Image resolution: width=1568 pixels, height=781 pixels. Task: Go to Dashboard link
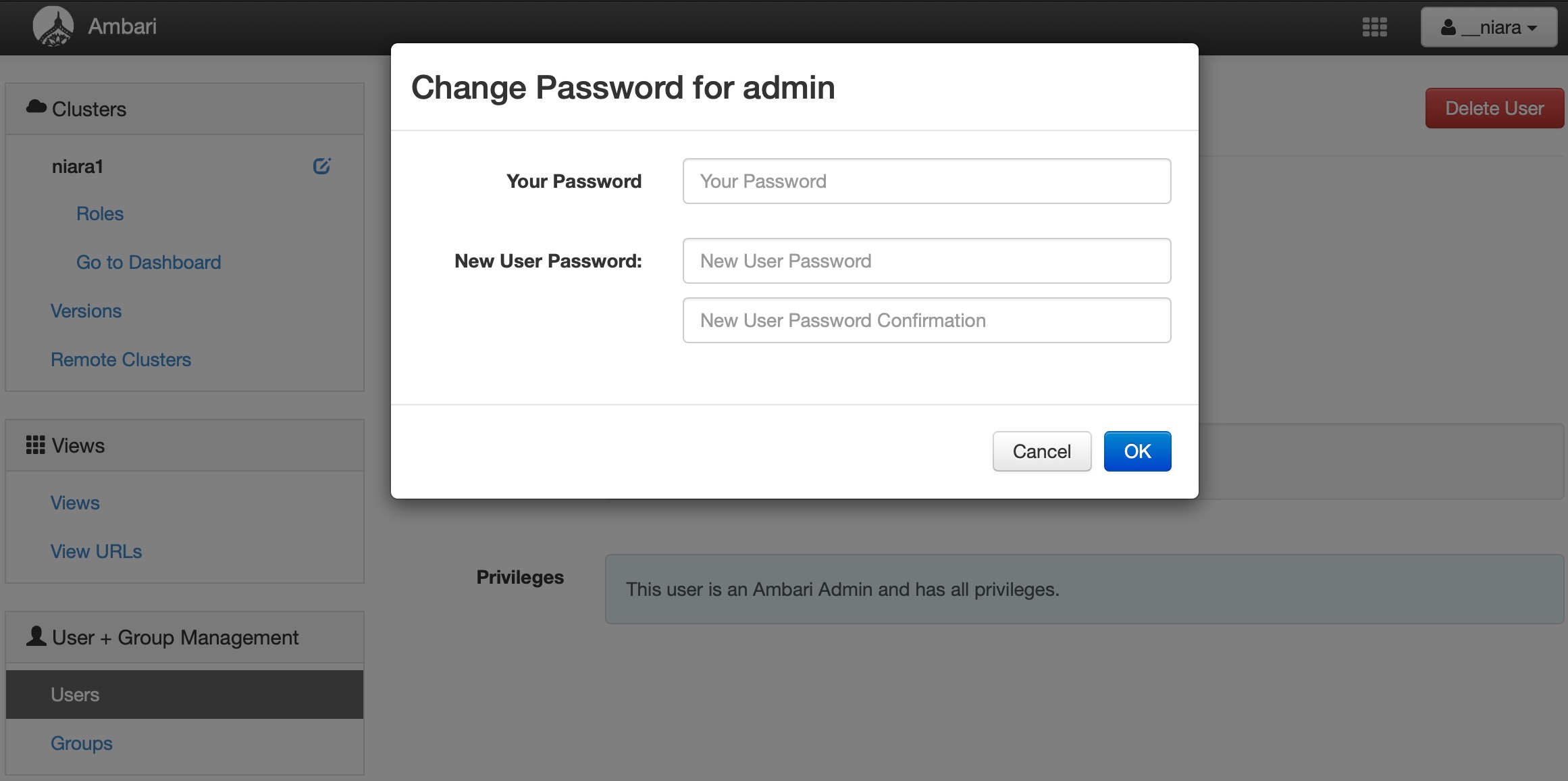(149, 262)
